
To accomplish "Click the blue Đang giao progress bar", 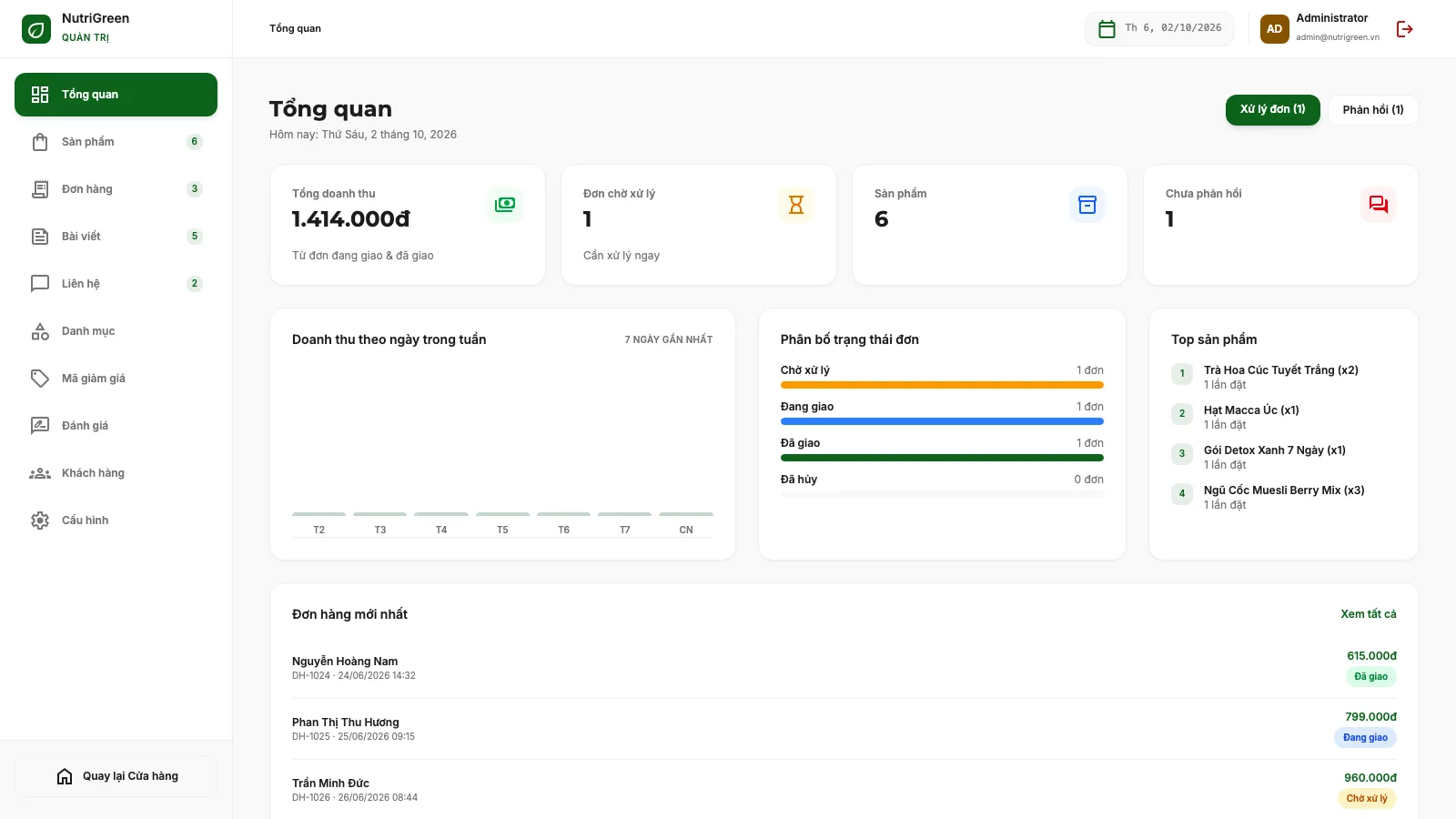I will click(x=942, y=421).
